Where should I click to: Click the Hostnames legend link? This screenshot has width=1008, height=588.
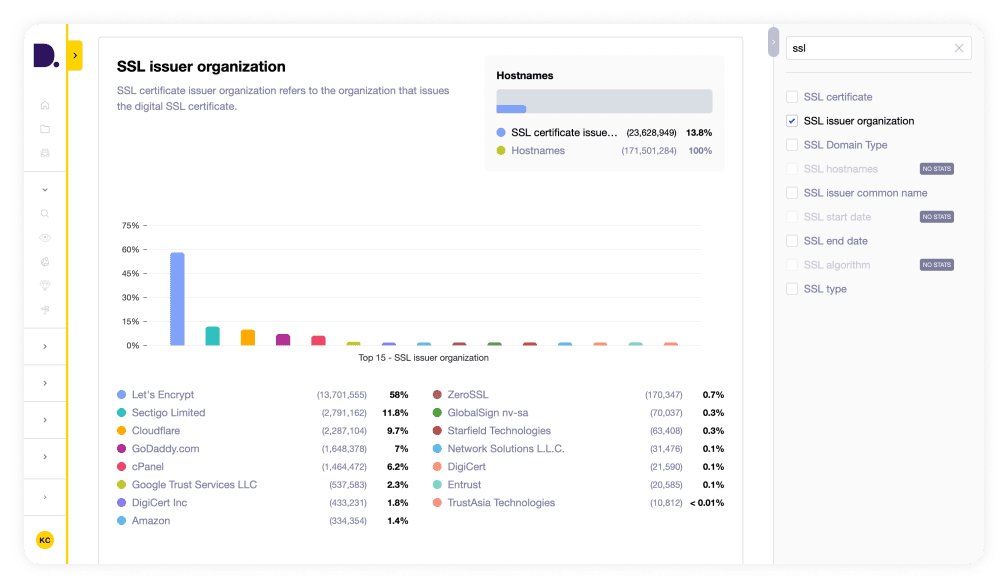(x=537, y=151)
